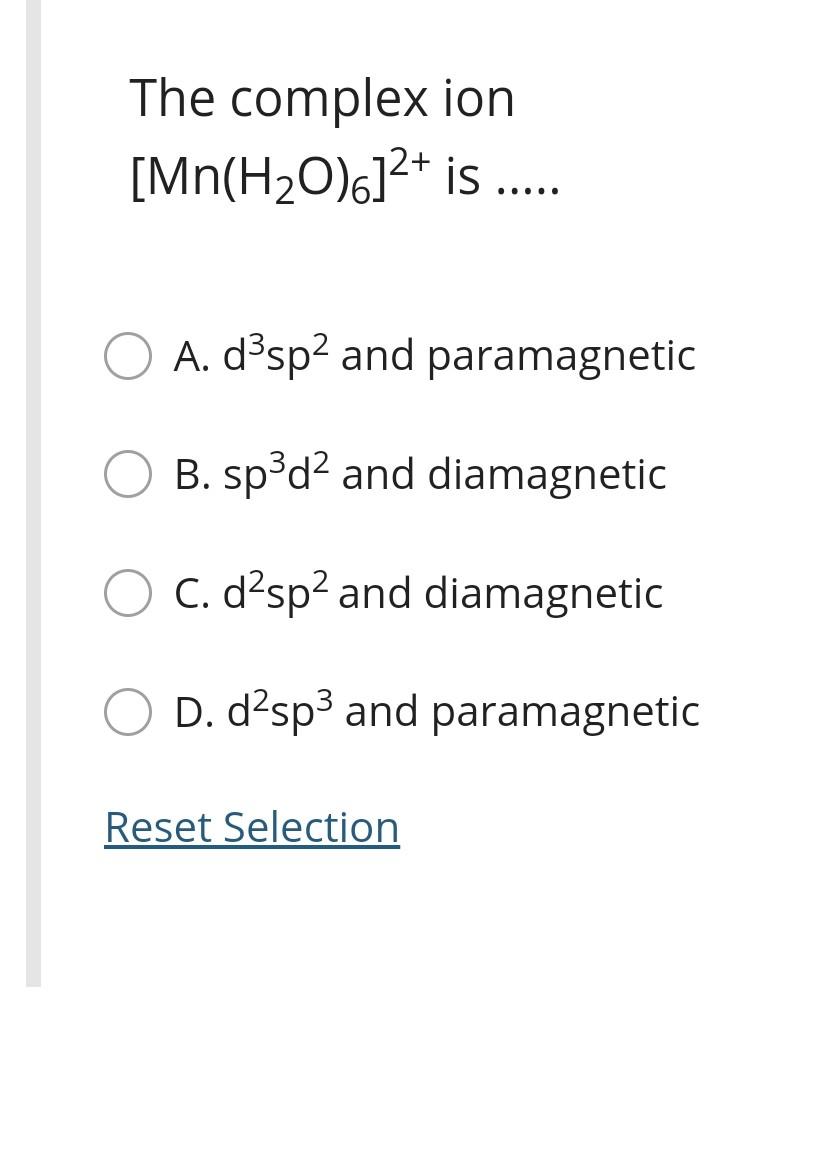
Task: Select radio button for option D
Action: click(128, 710)
